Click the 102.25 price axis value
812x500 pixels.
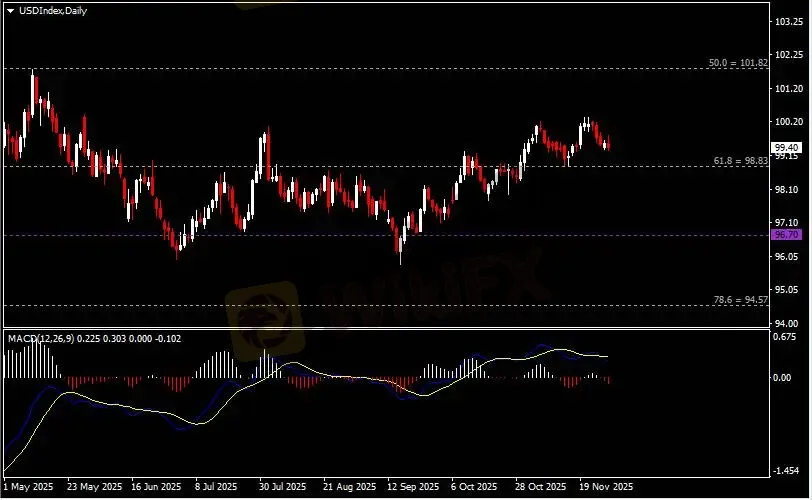[789, 54]
